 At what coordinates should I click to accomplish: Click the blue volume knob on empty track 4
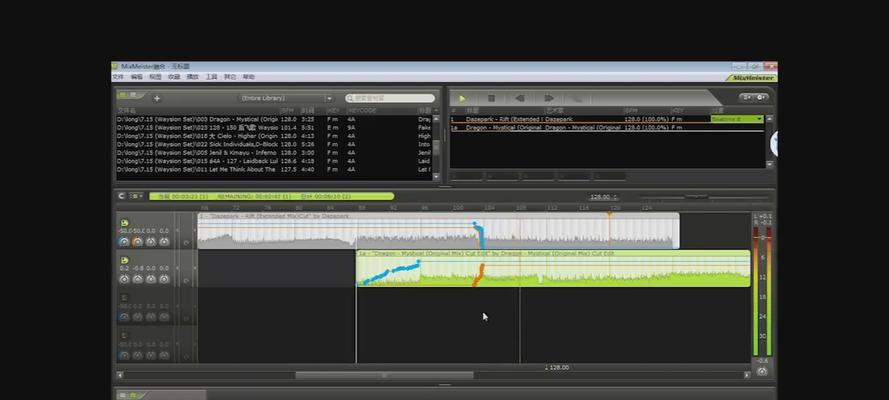(124, 355)
